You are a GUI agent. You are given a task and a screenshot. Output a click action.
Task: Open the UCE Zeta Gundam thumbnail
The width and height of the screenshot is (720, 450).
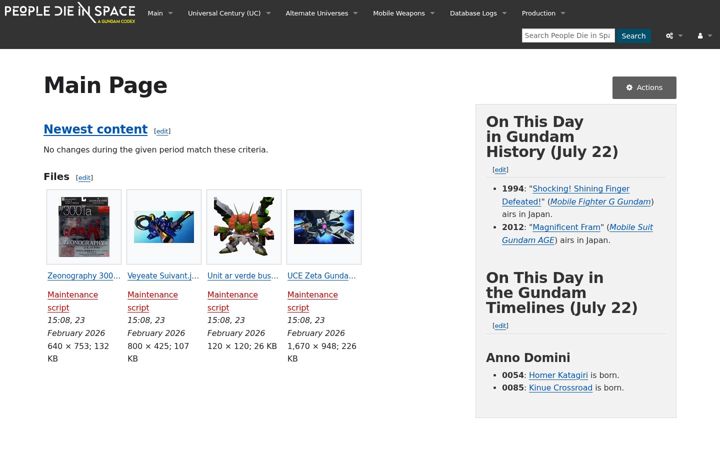pos(324,227)
